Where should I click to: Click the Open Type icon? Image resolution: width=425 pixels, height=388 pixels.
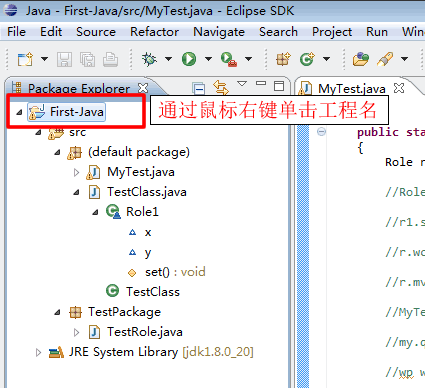coord(361,59)
